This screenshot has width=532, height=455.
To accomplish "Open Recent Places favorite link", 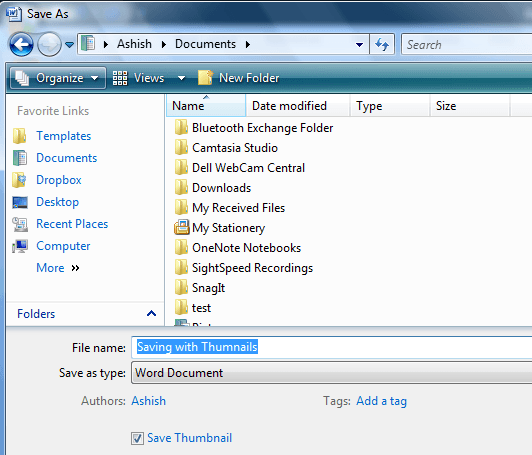I will click(x=72, y=224).
